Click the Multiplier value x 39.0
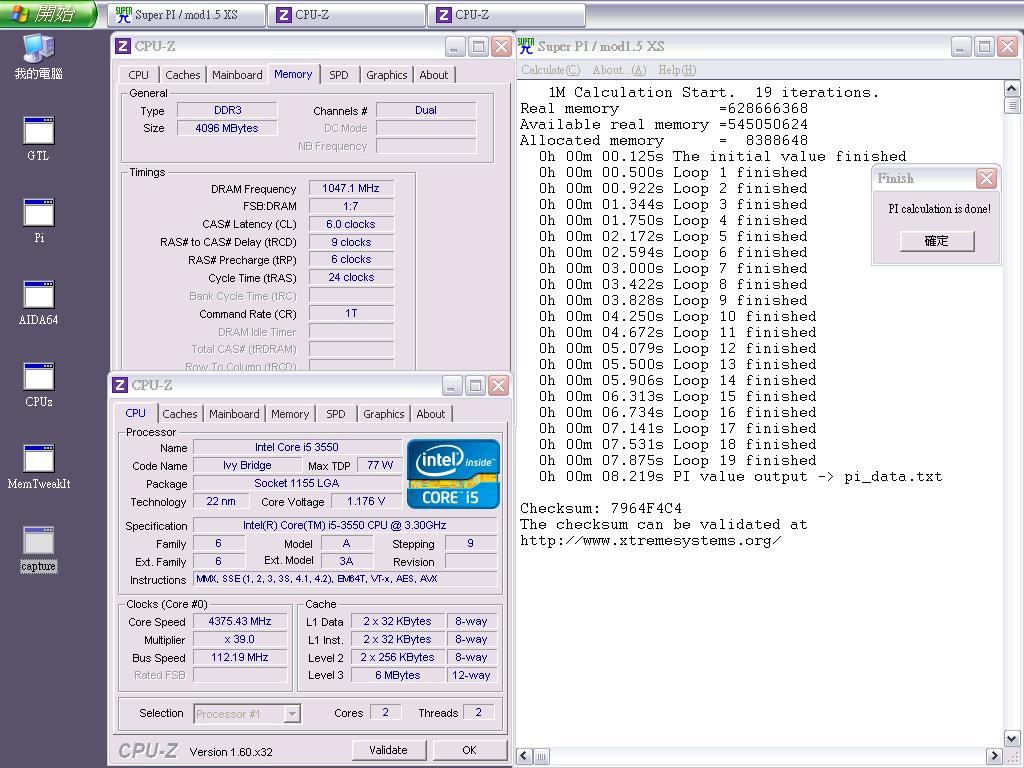 (240, 639)
